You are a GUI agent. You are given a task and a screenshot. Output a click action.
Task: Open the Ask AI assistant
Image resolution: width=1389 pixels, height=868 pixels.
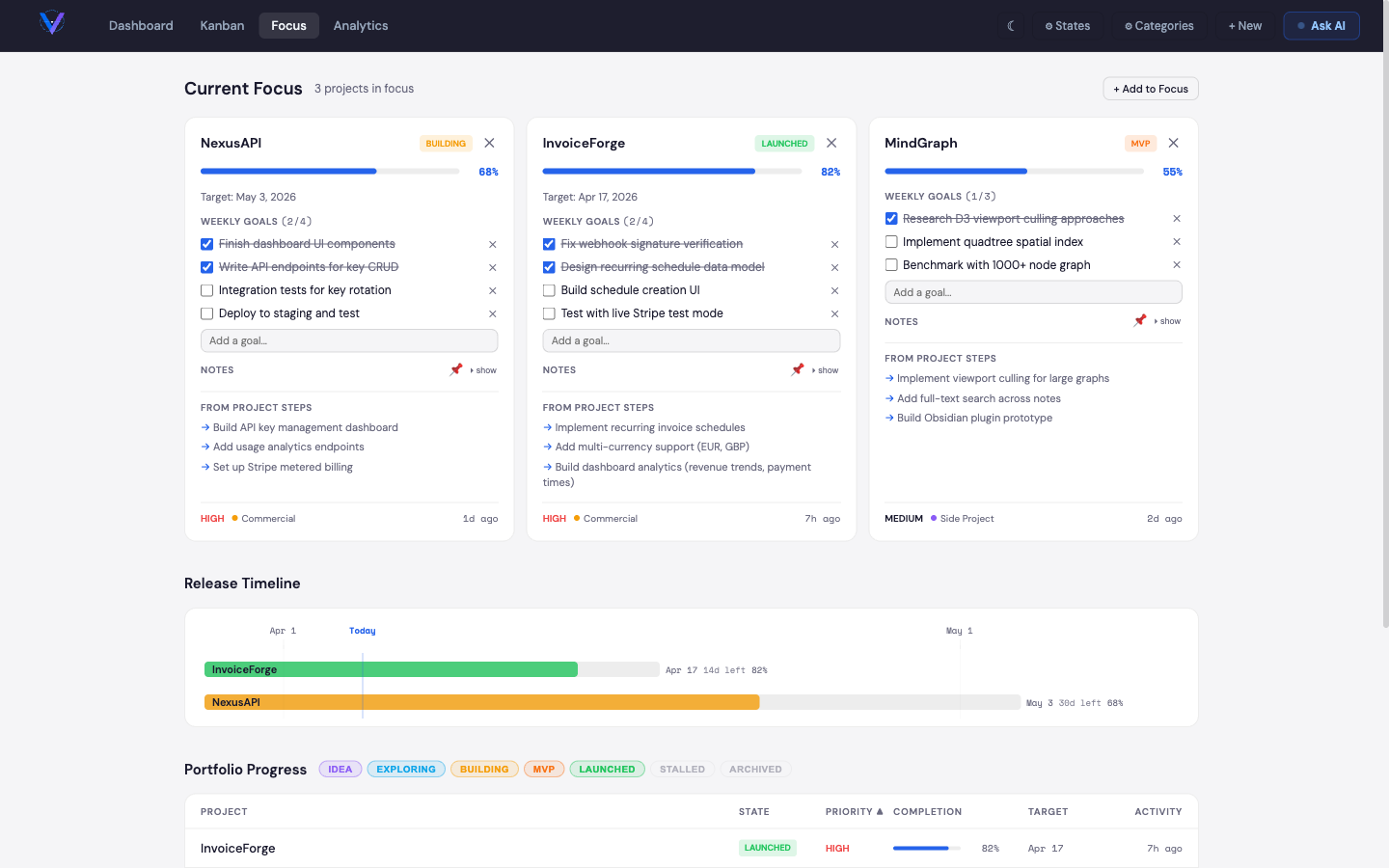pos(1321,26)
